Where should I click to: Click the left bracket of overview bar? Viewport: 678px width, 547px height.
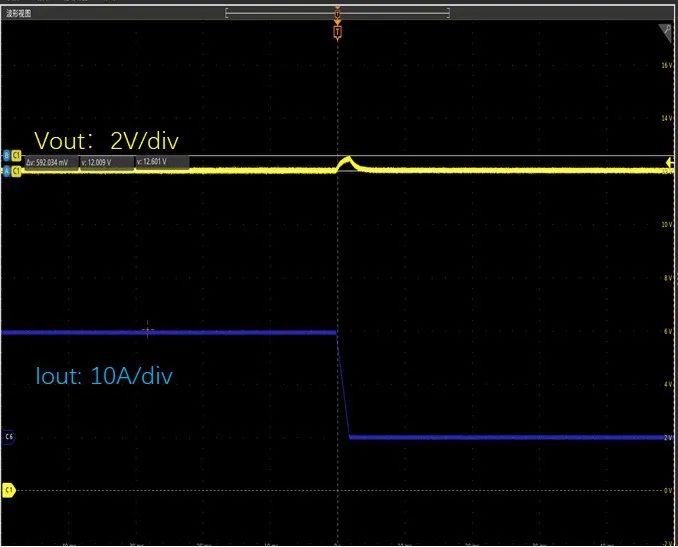click(x=229, y=14)
